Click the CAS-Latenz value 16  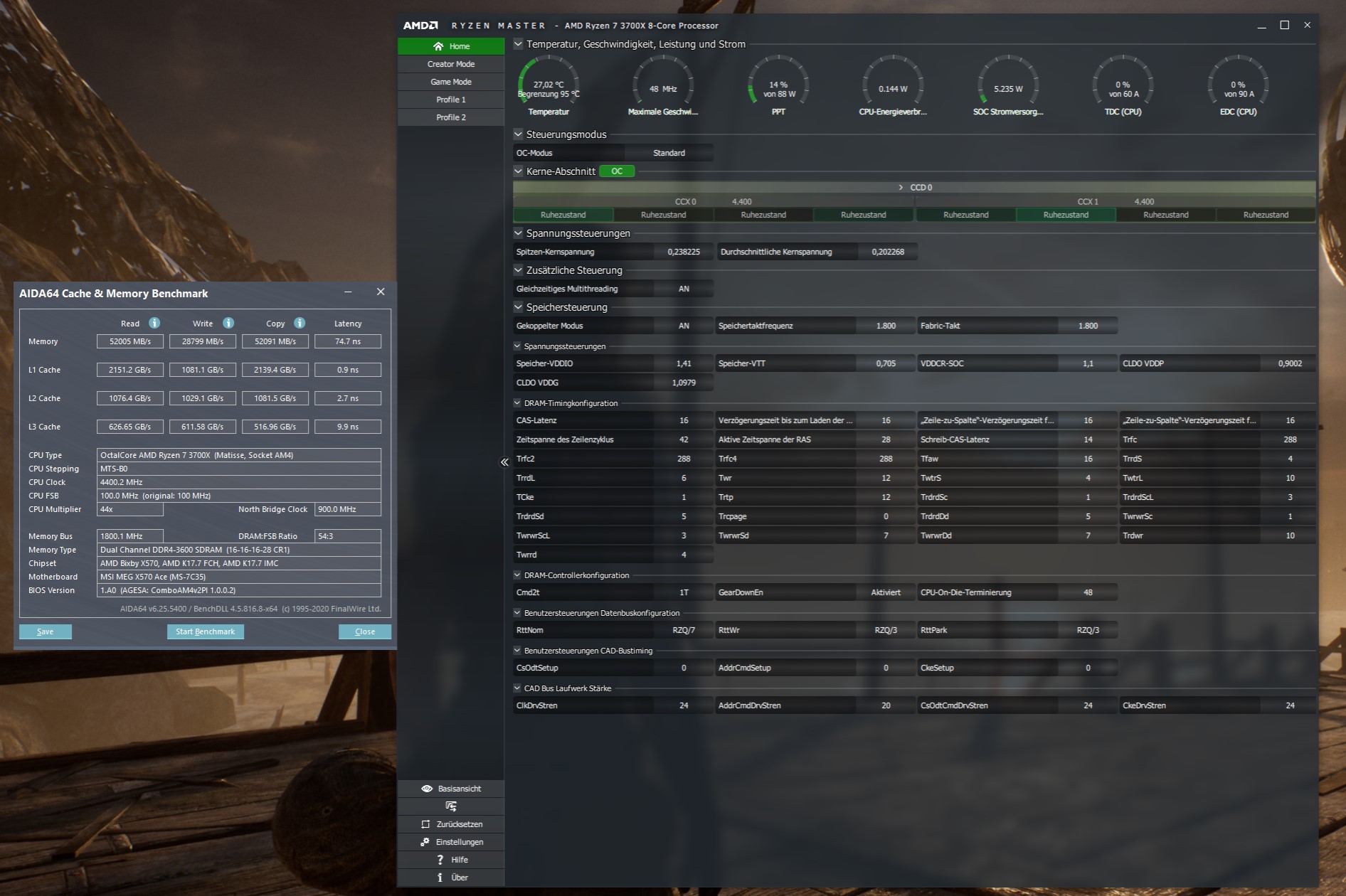(x=684, y=420)
